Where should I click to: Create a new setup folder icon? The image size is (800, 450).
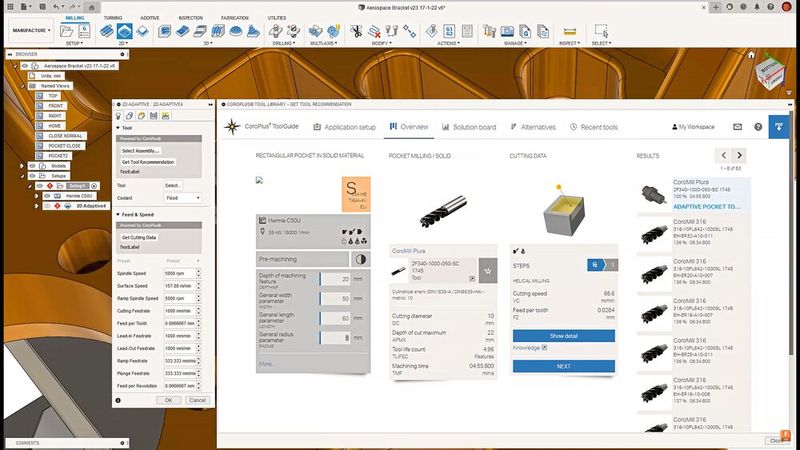(x=66, y=31)
